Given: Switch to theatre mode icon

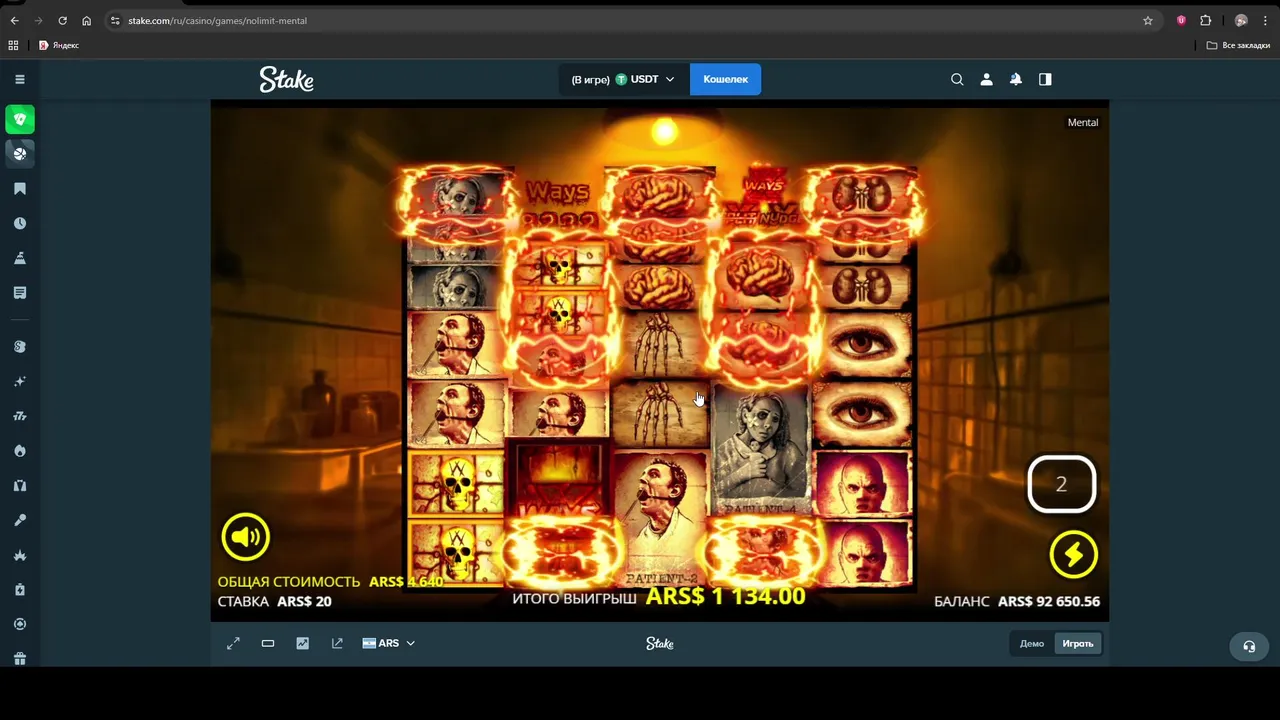Looking at the screenshot, I should click(x=268, y=643).
